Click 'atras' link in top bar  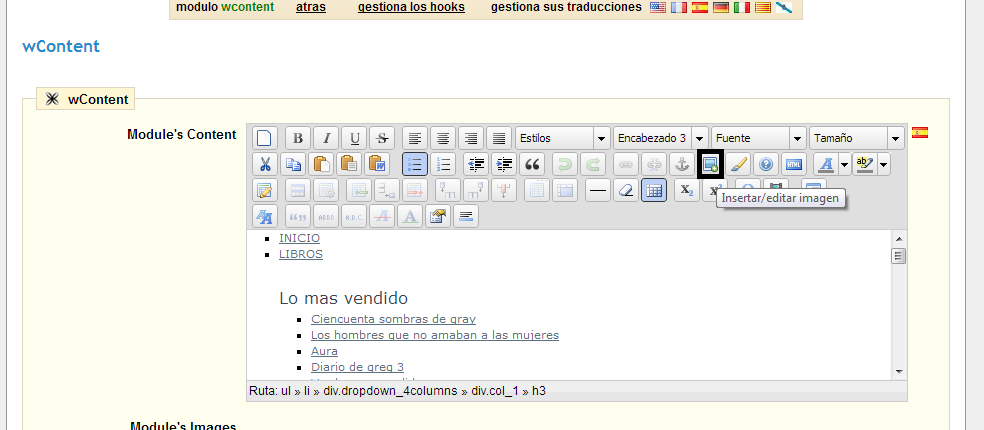pyautogui.click(x=311, y=8)
